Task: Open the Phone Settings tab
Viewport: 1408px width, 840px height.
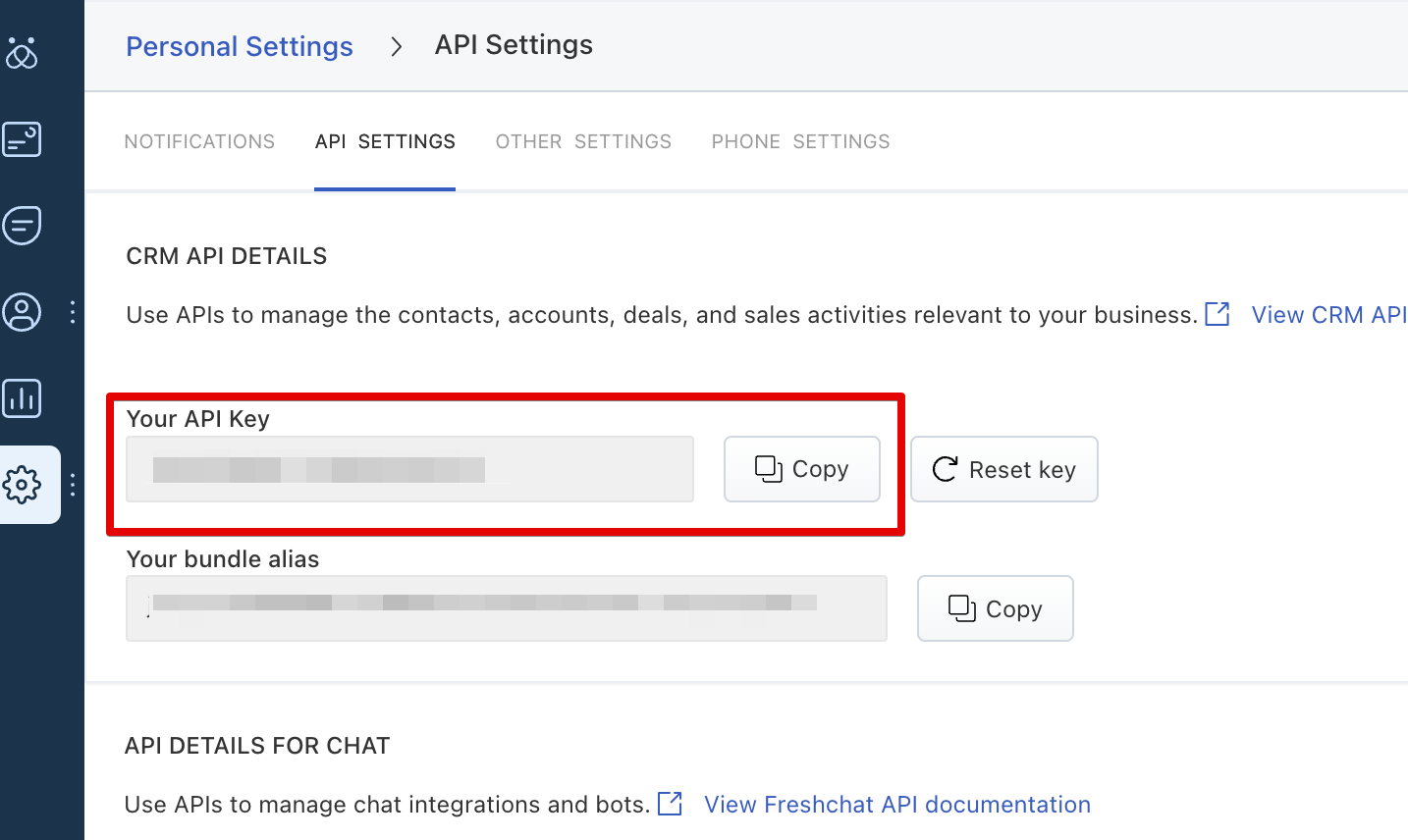Action: (800, 141)
